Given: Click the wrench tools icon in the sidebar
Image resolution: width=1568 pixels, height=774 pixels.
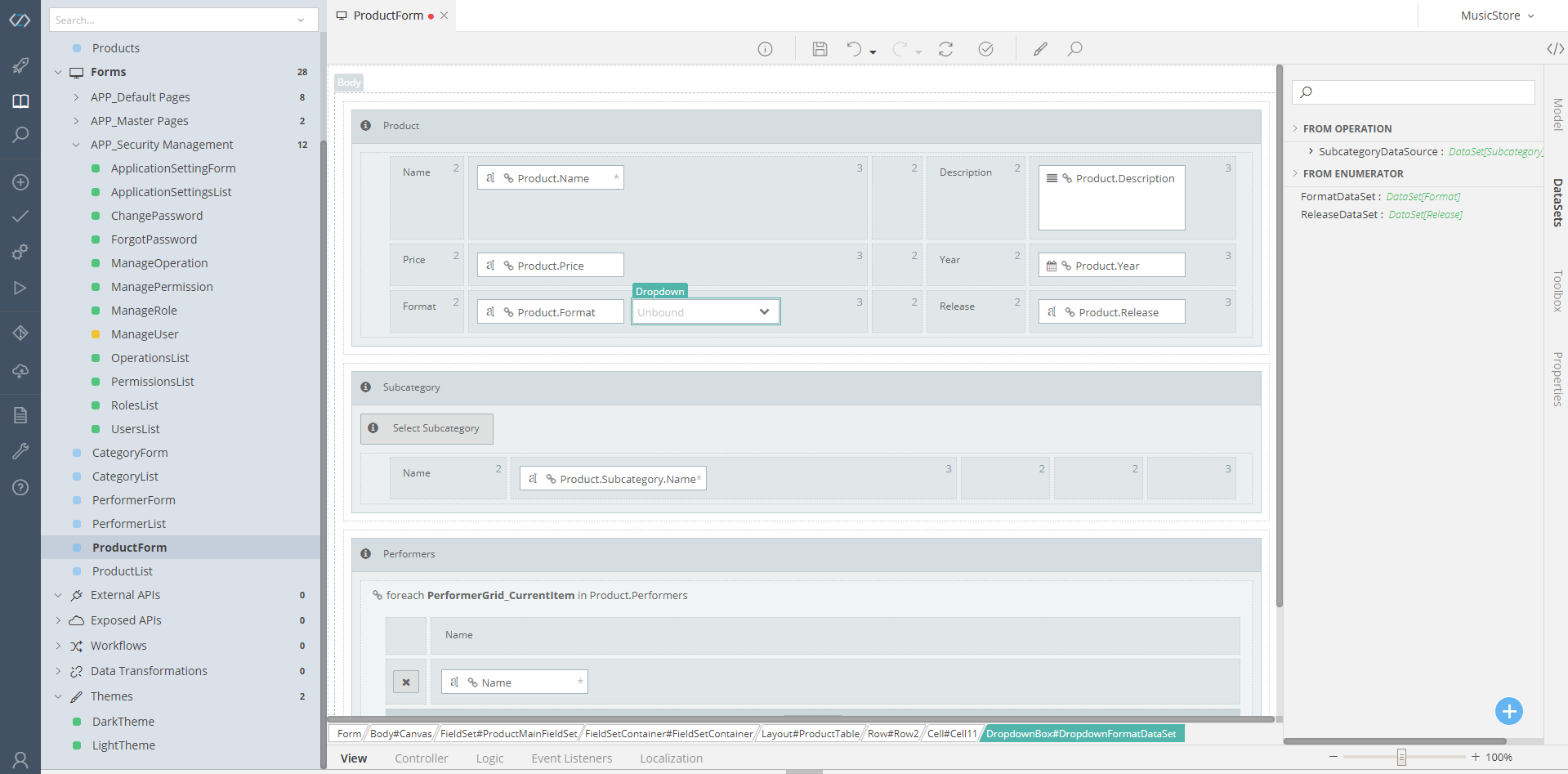Looking at the screenshot, I should [20, 450].
